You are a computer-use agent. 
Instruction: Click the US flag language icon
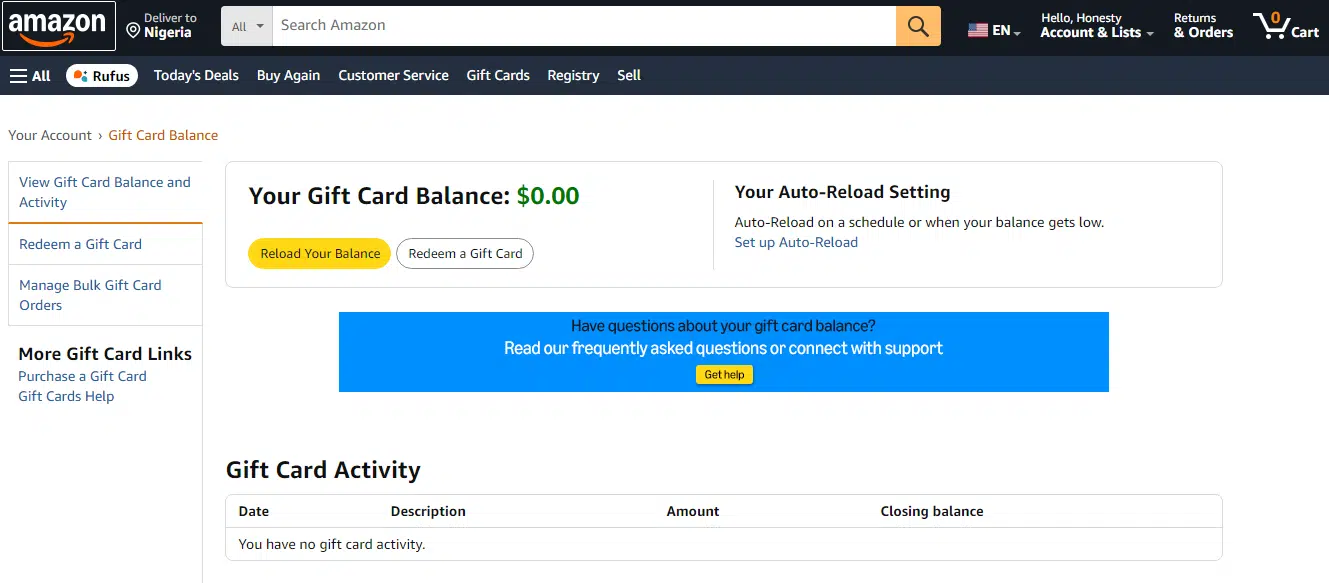pos(978,31)
